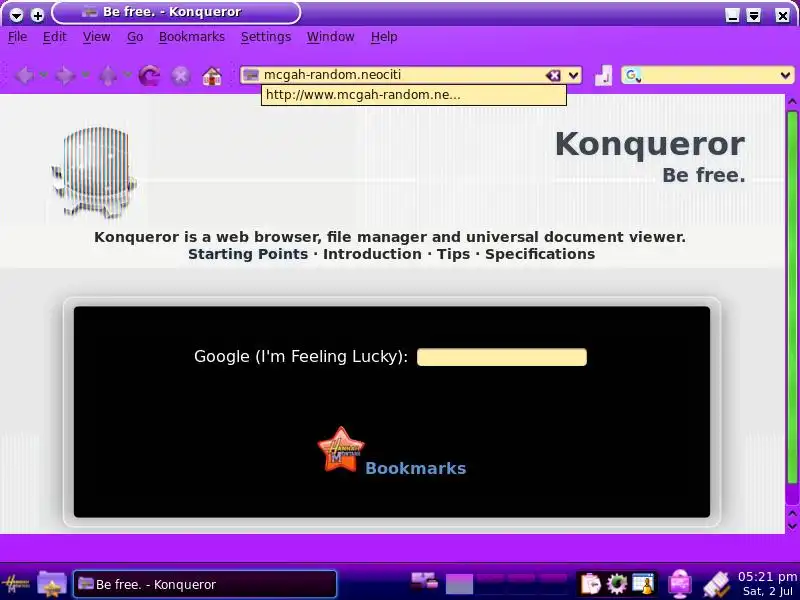Click the show desktop icon in panel
800x600 pixels.
click(x=424, y=581)
